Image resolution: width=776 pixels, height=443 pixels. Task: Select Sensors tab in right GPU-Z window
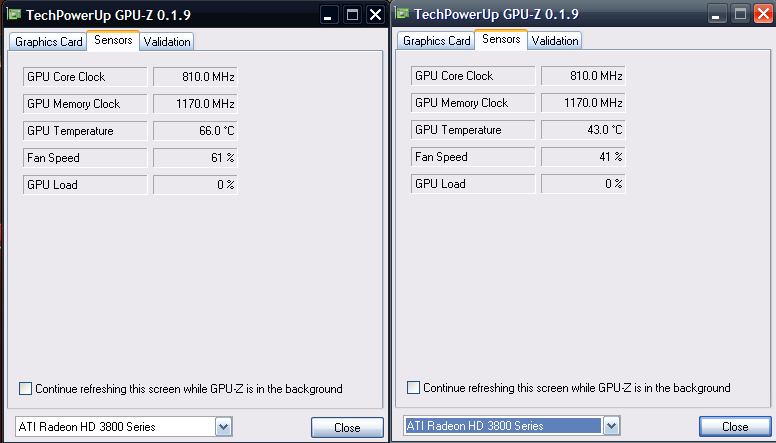point(501,39)
